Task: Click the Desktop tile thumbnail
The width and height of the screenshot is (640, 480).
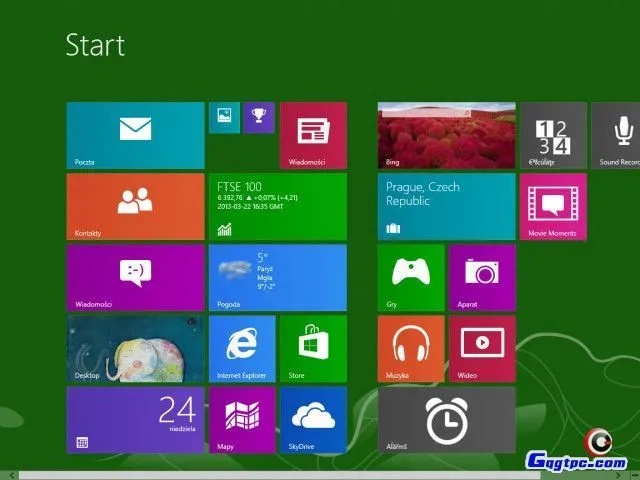Action: coord(135,349)
